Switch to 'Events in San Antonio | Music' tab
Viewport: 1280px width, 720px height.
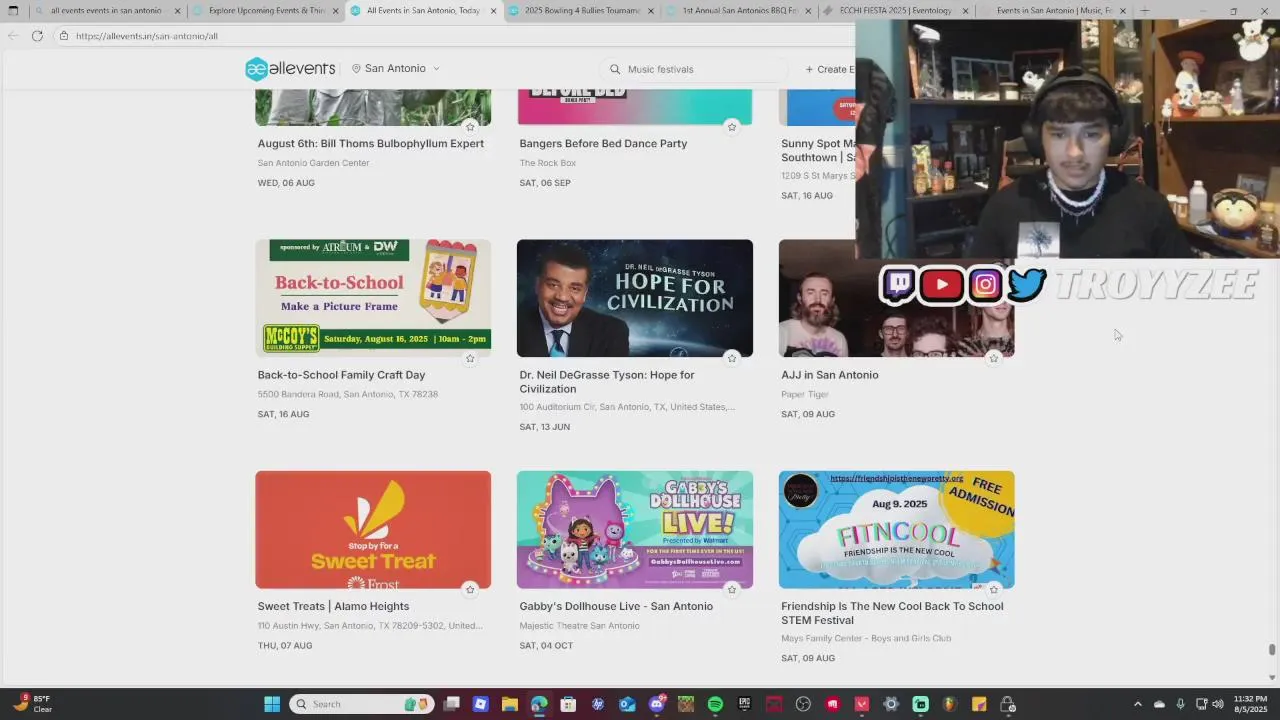point(1052,11)
